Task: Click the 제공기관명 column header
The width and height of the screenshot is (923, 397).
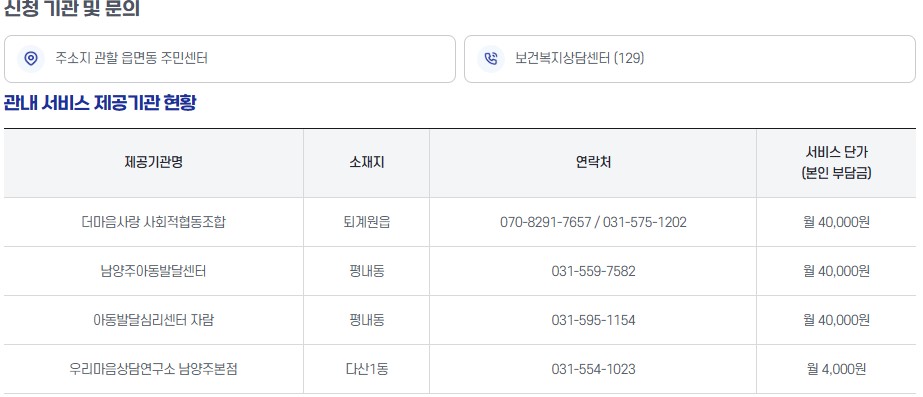Action: pyautogui.click(x=154, y=163)
